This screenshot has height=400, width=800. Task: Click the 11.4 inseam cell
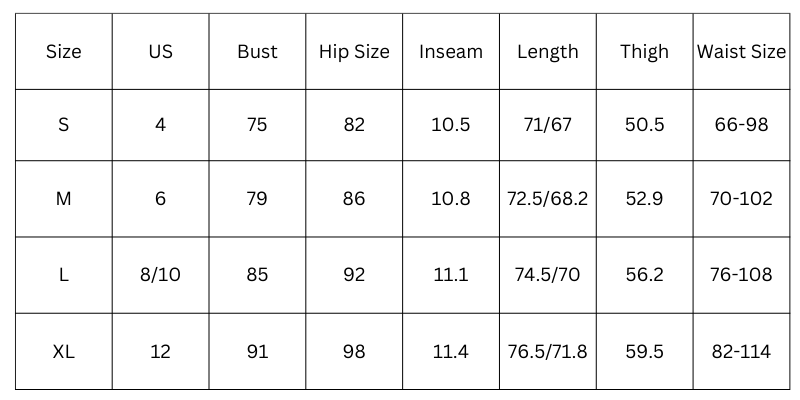450,351
